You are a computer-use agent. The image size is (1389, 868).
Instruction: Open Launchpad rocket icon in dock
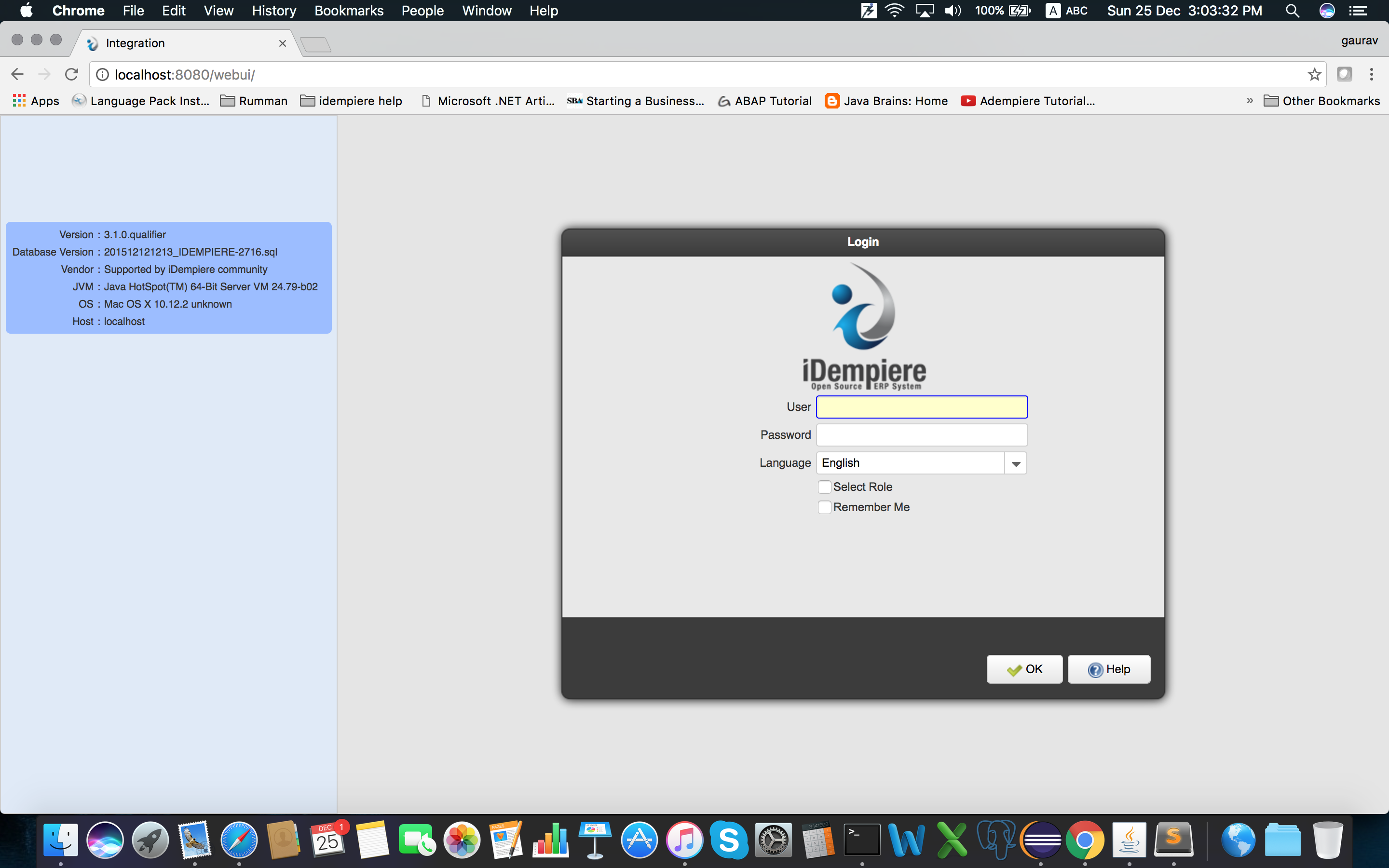click(x=150, y=840)
